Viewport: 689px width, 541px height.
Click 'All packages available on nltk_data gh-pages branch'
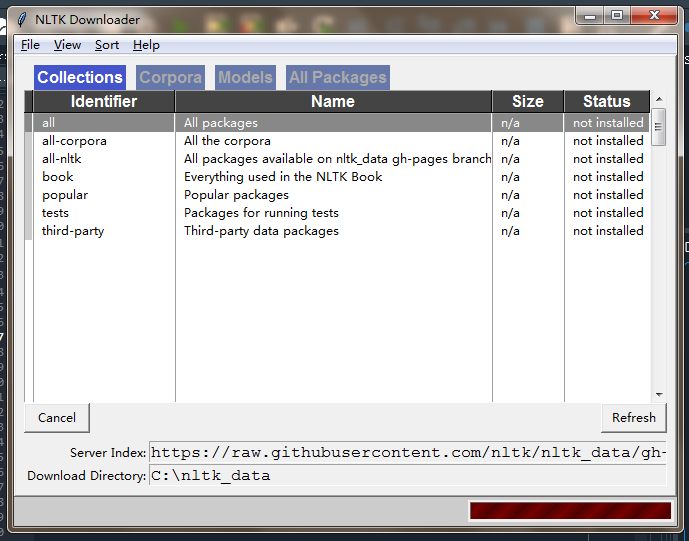tap(337, 159)
